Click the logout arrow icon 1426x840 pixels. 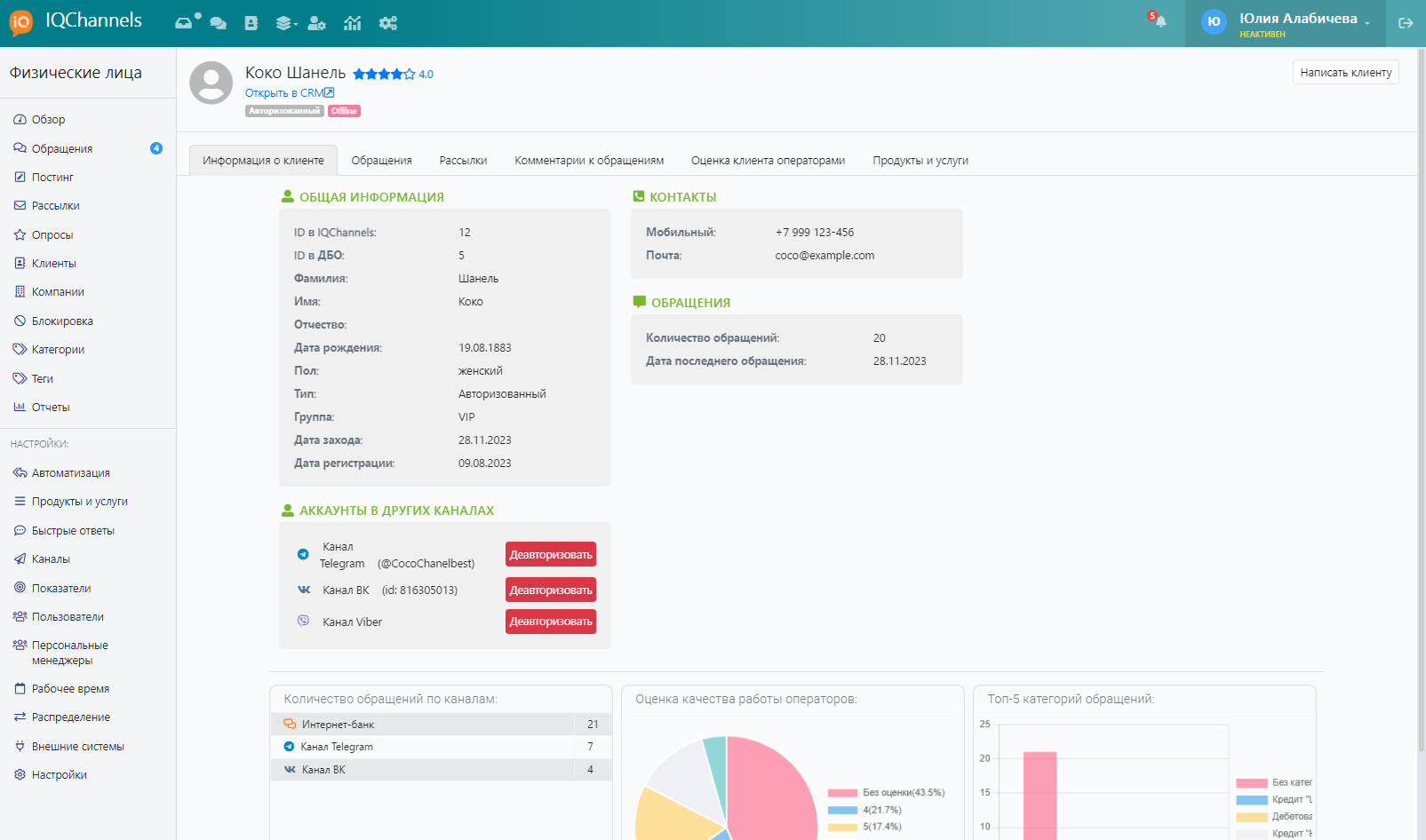(x=1406, y=23)
